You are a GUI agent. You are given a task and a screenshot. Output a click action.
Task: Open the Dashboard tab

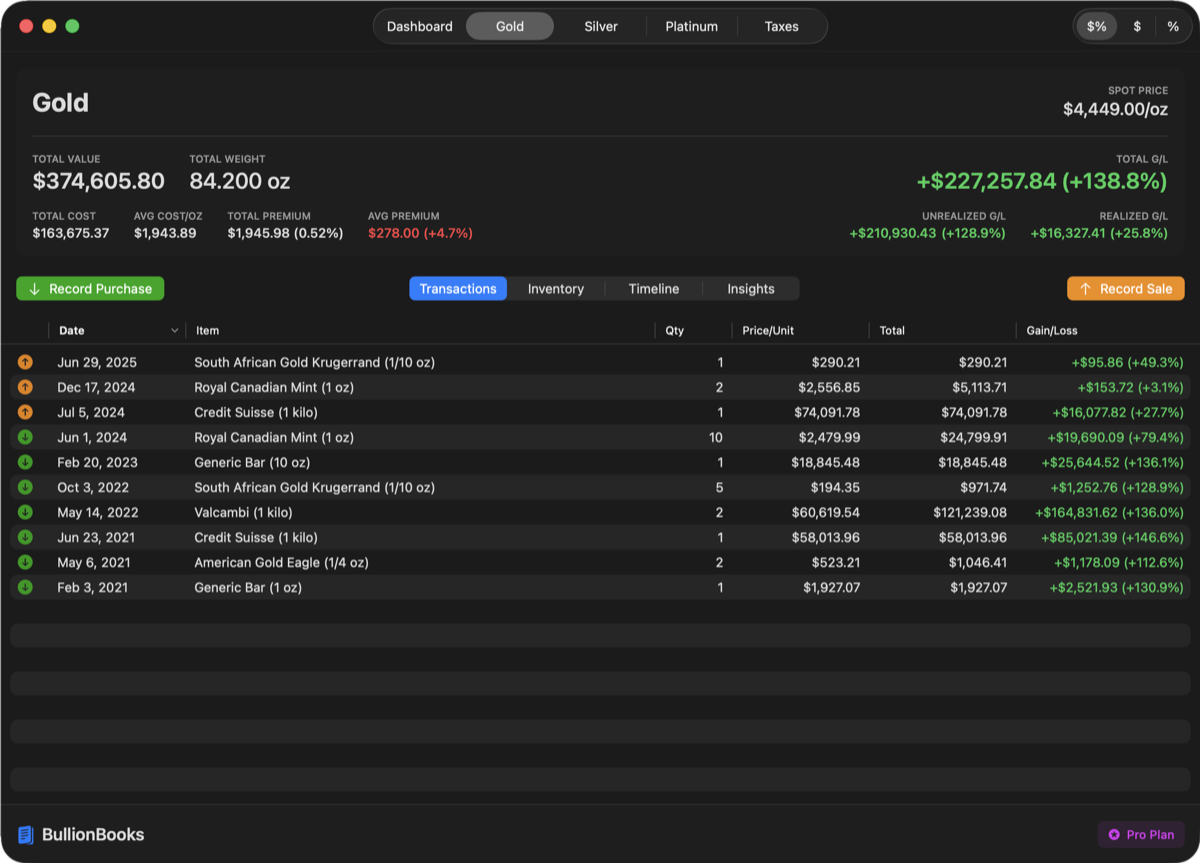(x=420, y=27)
